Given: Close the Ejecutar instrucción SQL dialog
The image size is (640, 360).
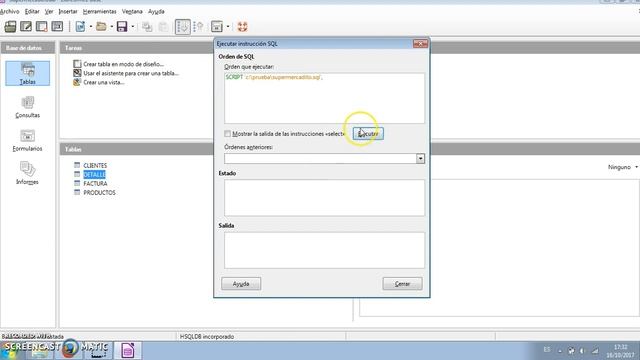Looking at the screenshot, I should pyautogui.click(x=420, y=44).
